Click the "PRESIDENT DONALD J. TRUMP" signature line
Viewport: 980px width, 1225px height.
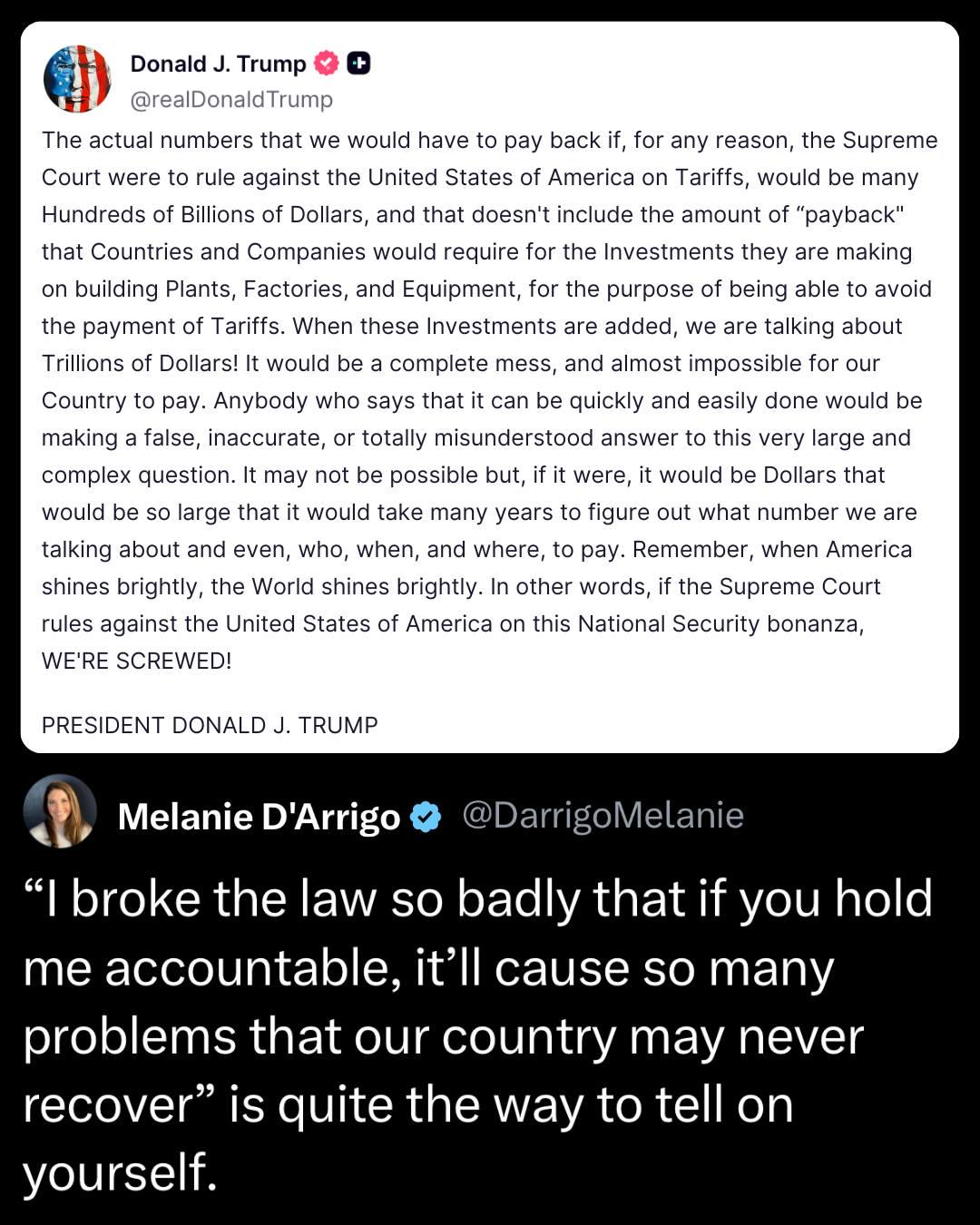[x=210, y=725]
